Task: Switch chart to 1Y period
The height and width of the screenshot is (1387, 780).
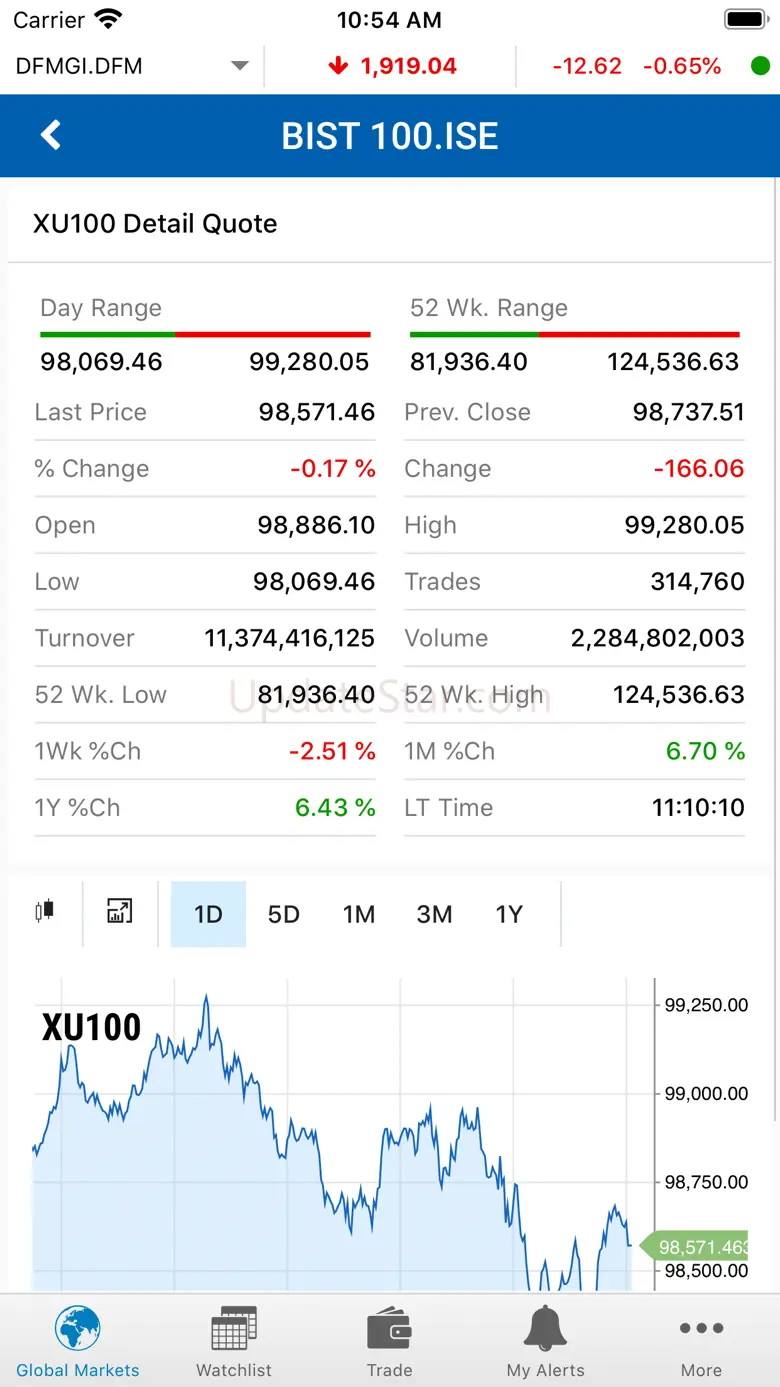Action: [x=509, y=914]
